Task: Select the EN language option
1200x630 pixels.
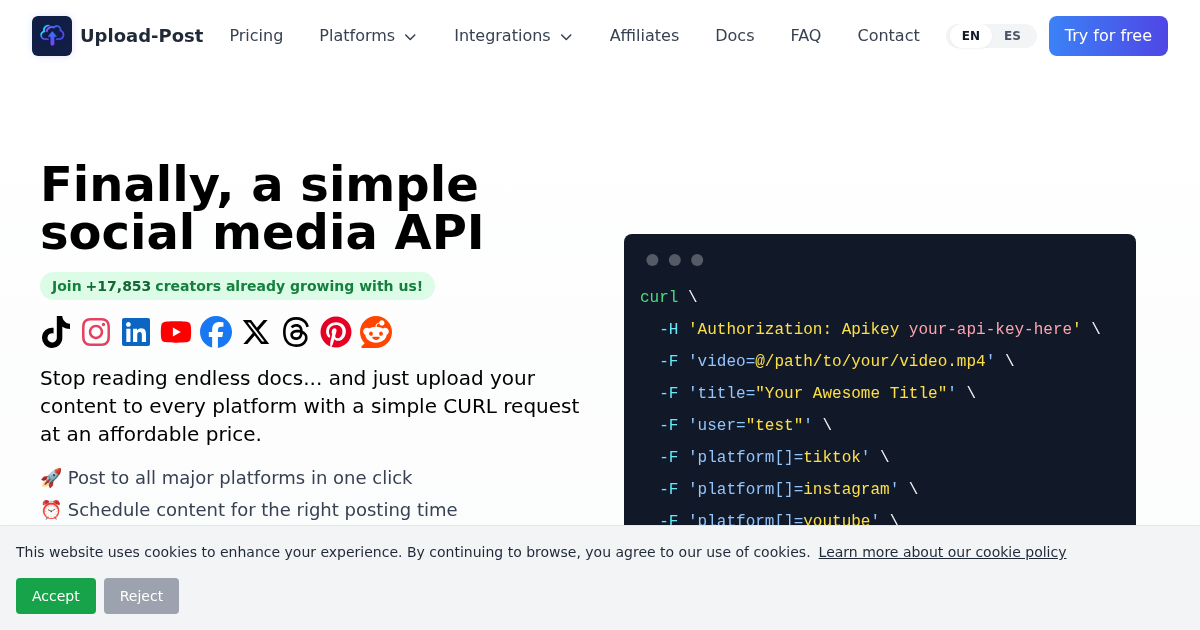Action: pyautogui.click(x=970, y=35)
